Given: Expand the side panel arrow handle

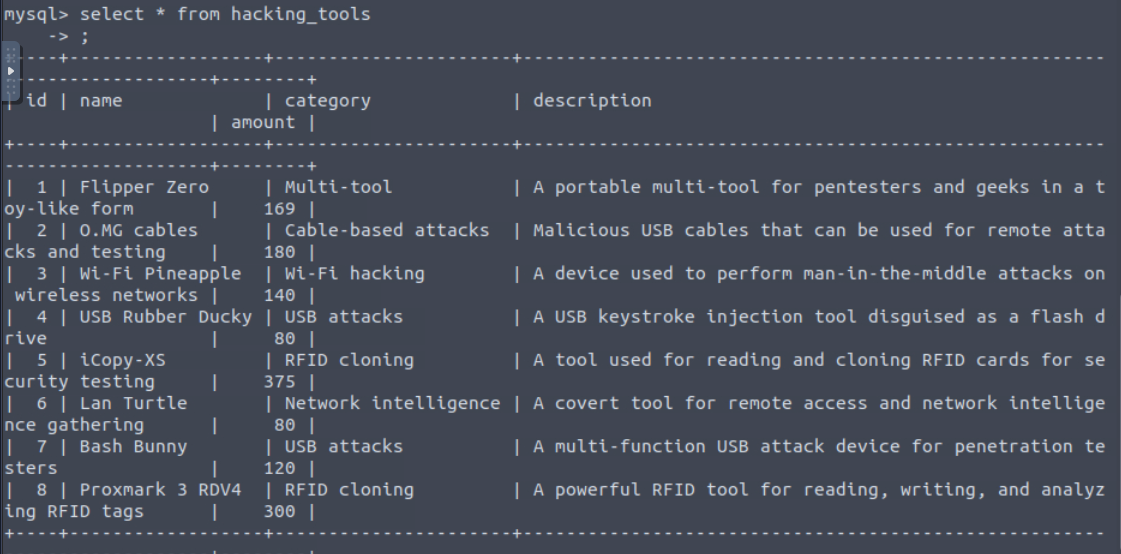Looking at the screenshot, I should point(11,72).
